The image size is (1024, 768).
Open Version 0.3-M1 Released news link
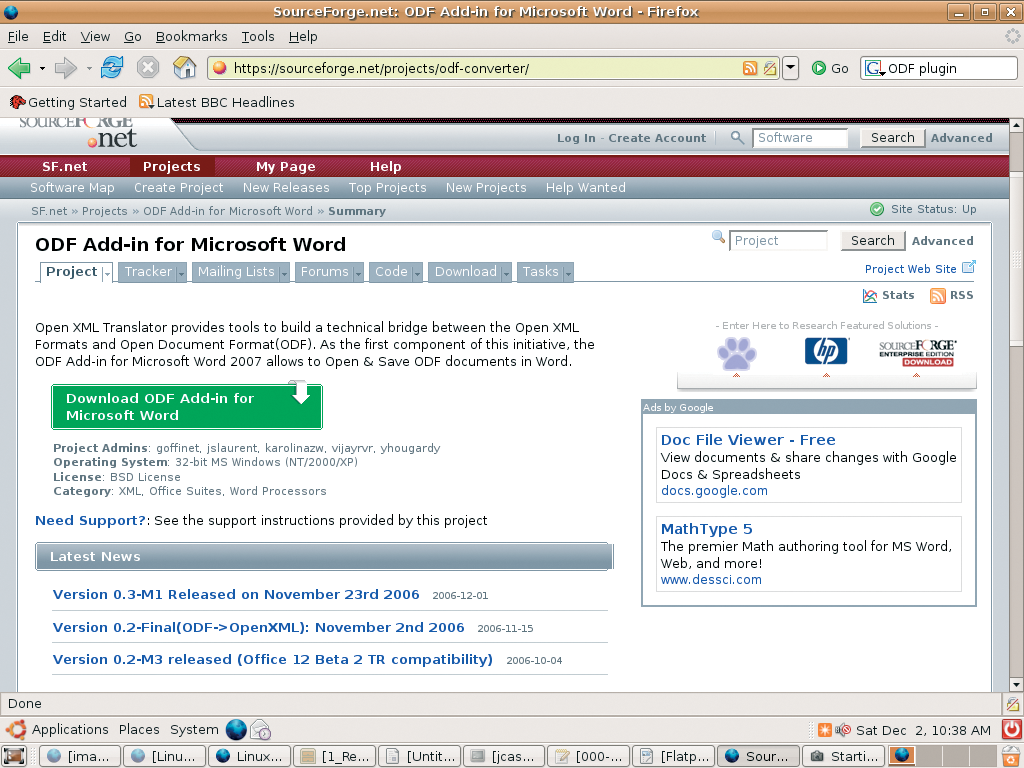point(236,594)
